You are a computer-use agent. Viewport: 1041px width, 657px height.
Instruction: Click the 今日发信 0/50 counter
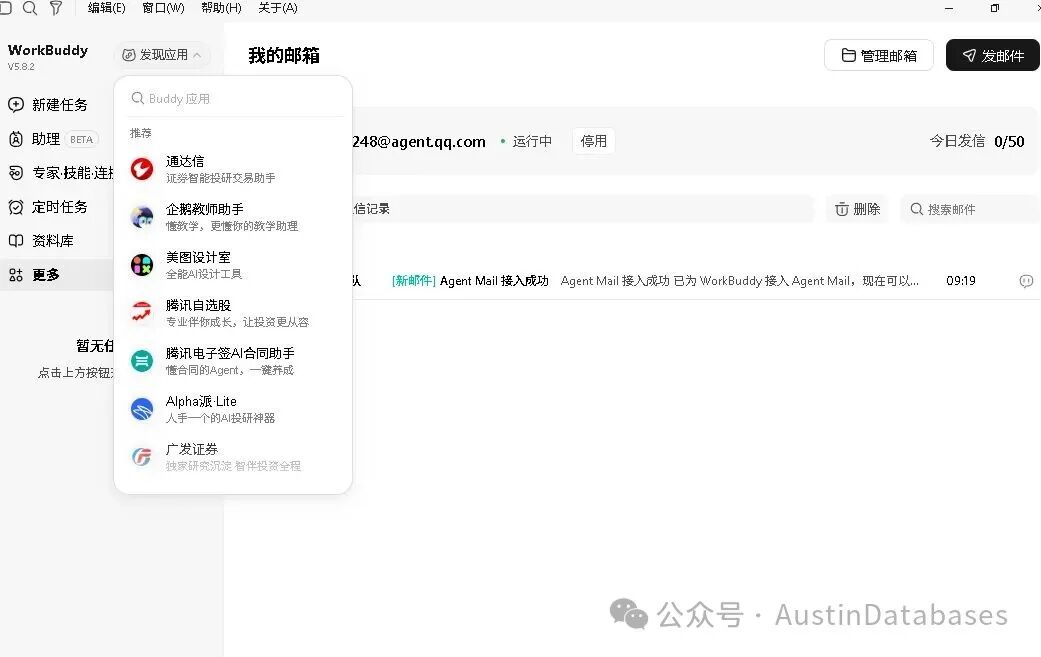(977, 141)
